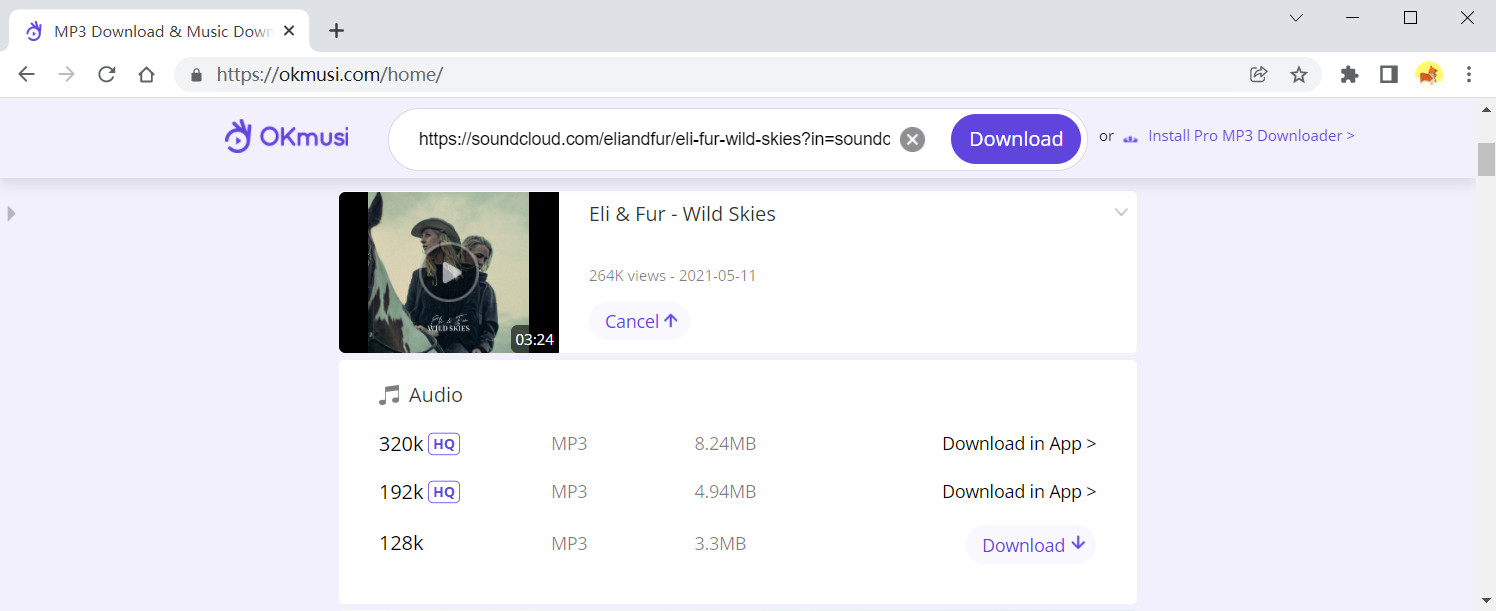Image resolution: width=1496 pixels, height=611 pixels.
Task: Download the 128k MP3 file
Action: click(x=1031, y=545)
